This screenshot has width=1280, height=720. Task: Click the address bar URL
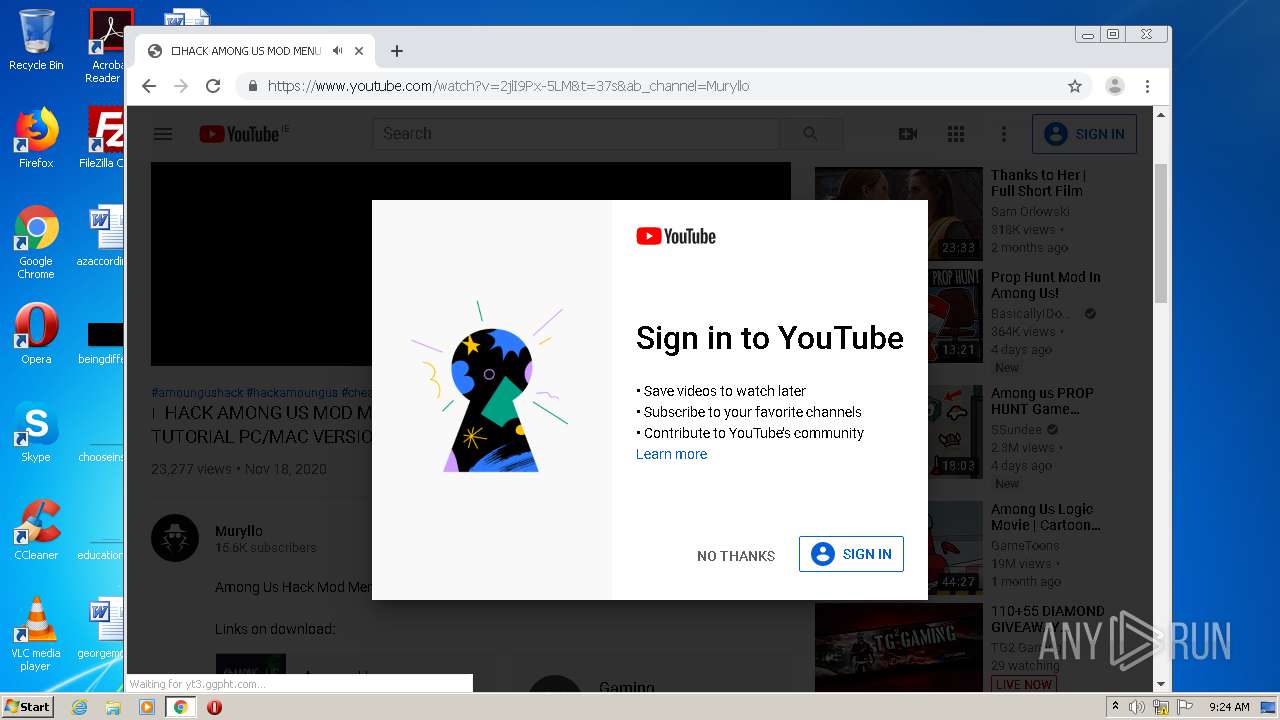508,86
